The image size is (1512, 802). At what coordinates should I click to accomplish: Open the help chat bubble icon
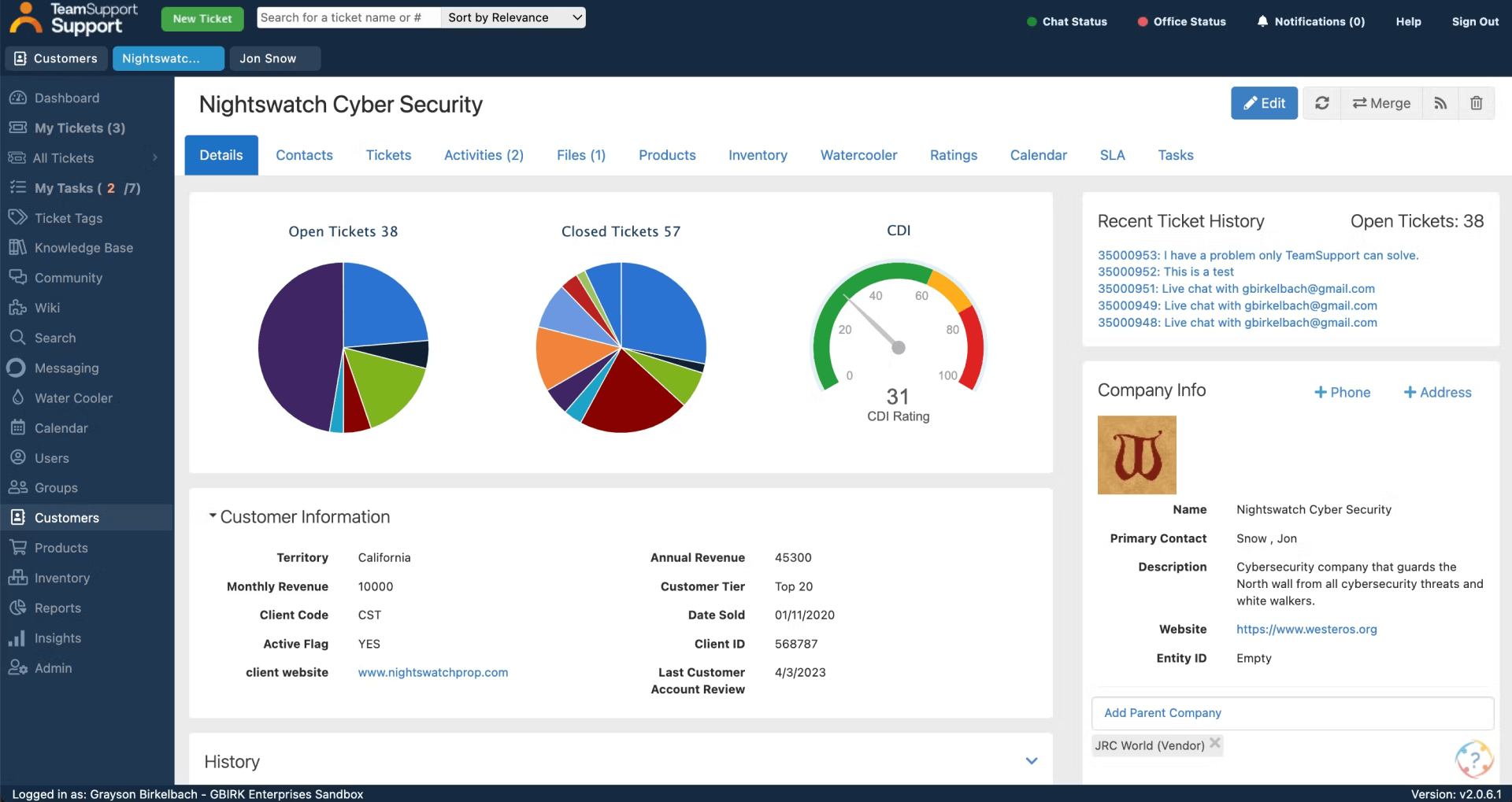pyautogui.click(x=1474, y=759)
